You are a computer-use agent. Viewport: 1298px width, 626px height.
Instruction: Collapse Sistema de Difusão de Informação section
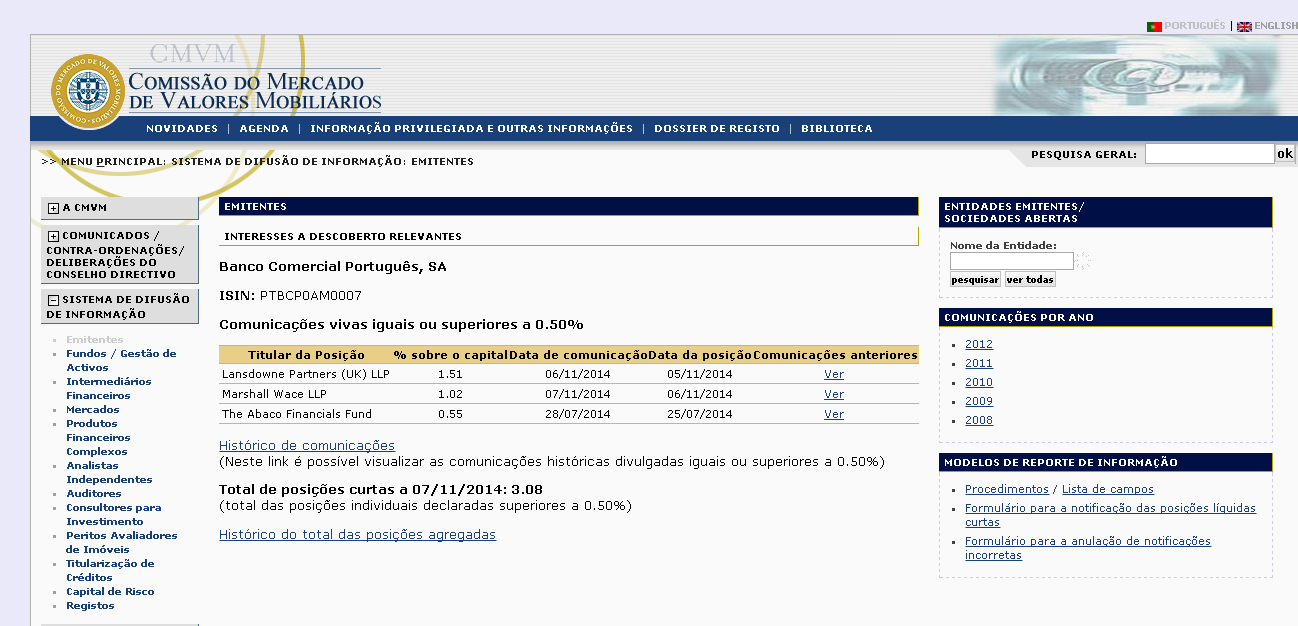(x=54, y=300)
